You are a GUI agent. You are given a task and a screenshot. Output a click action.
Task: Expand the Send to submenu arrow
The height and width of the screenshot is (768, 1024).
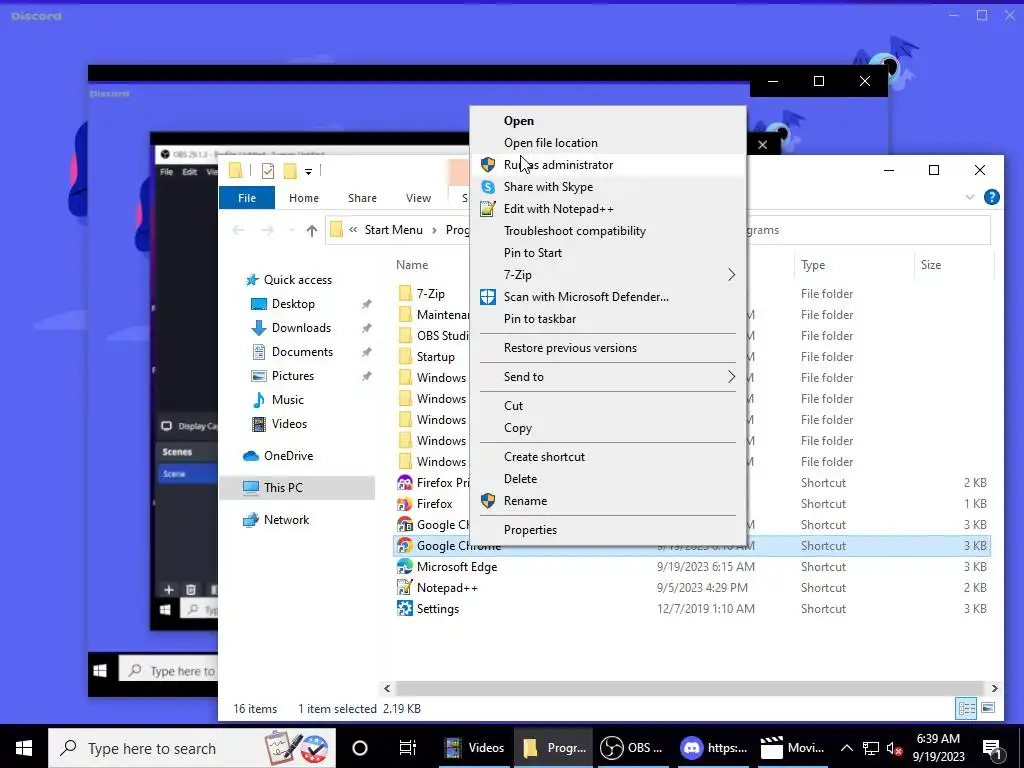pos(731,377)
